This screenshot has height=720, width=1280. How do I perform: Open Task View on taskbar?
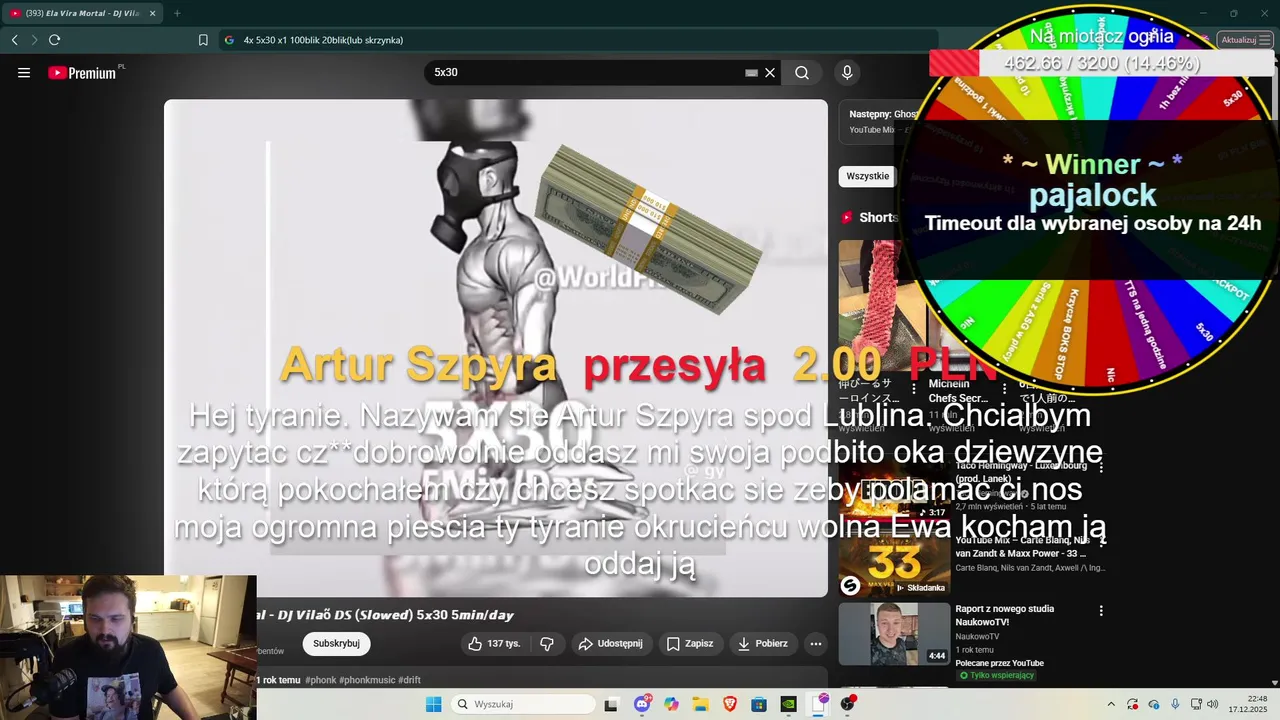coord(611,704)
